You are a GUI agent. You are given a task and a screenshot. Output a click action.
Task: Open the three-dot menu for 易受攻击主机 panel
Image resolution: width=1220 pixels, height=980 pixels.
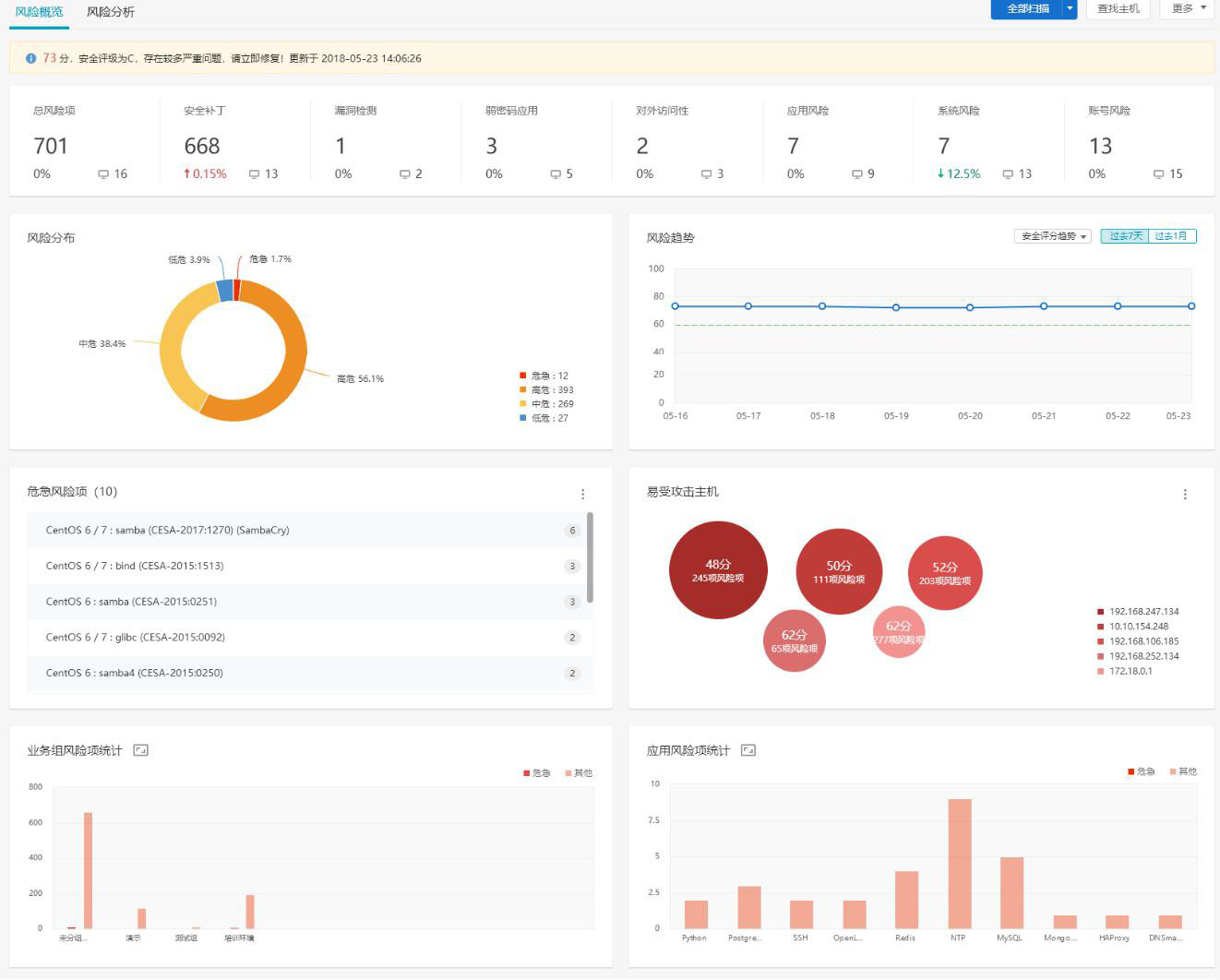[1185, 495]
